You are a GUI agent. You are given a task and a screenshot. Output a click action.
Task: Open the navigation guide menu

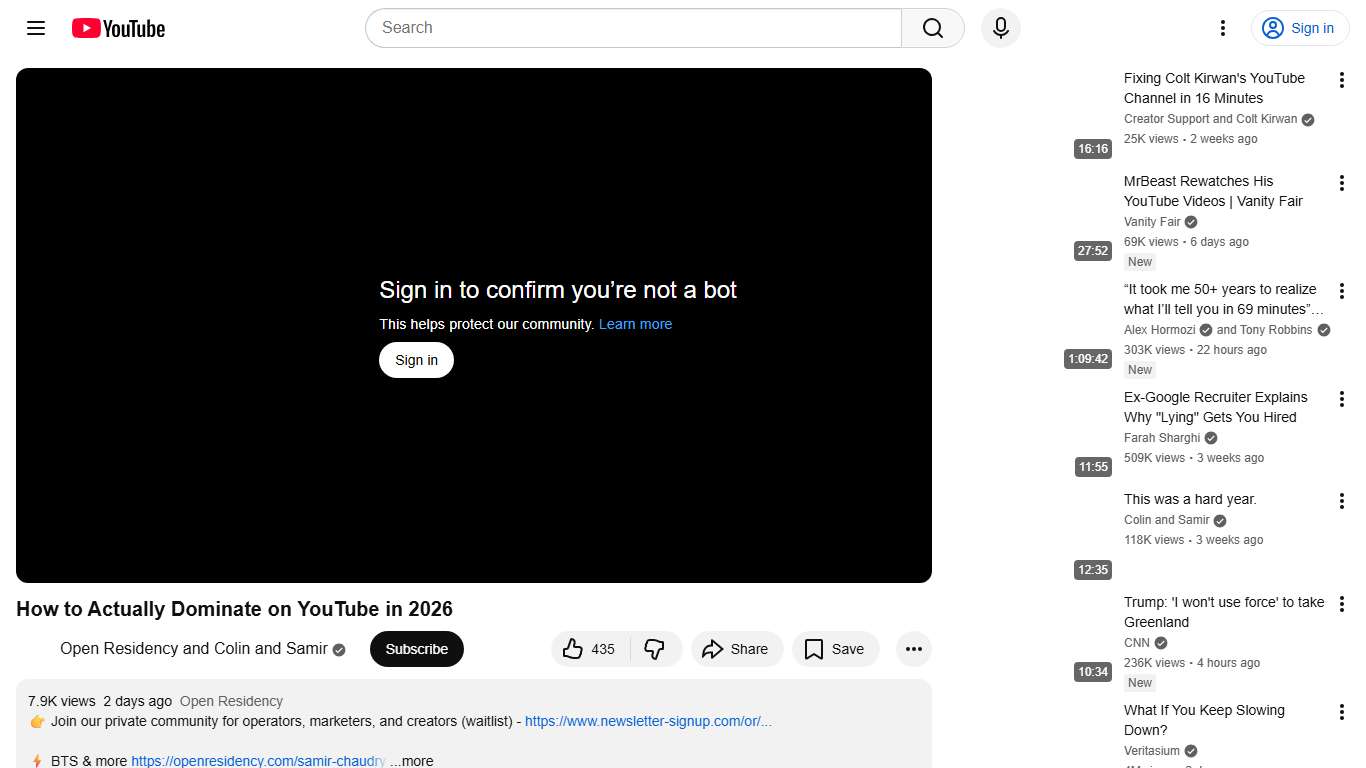pos(35,28)
